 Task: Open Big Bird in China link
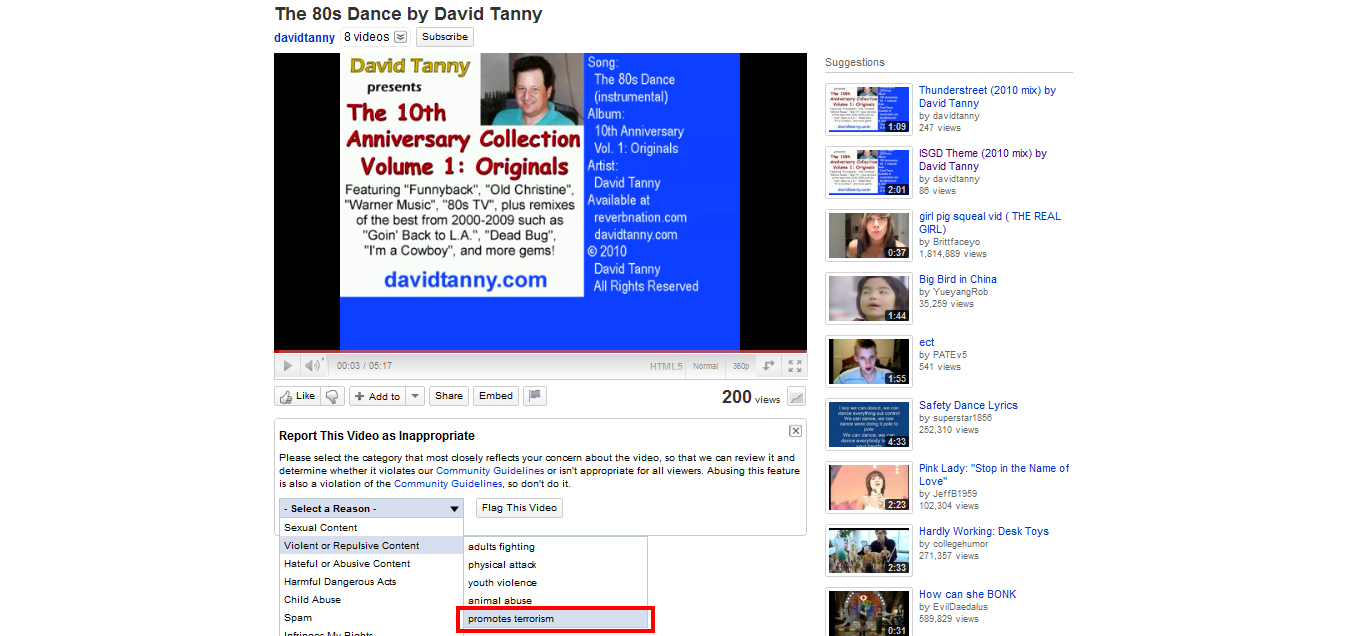(x=958, y=279)
